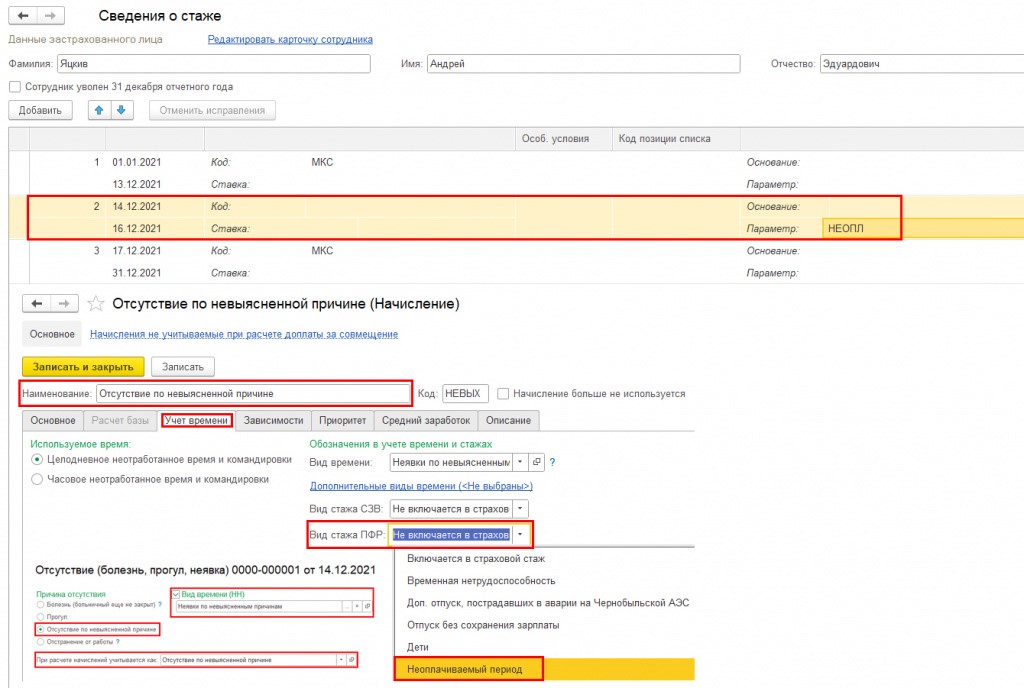Open Редактировать карточку сотрудника link
The width and height of the screenshot is (1024, 688).
click(x=290, y=40)
